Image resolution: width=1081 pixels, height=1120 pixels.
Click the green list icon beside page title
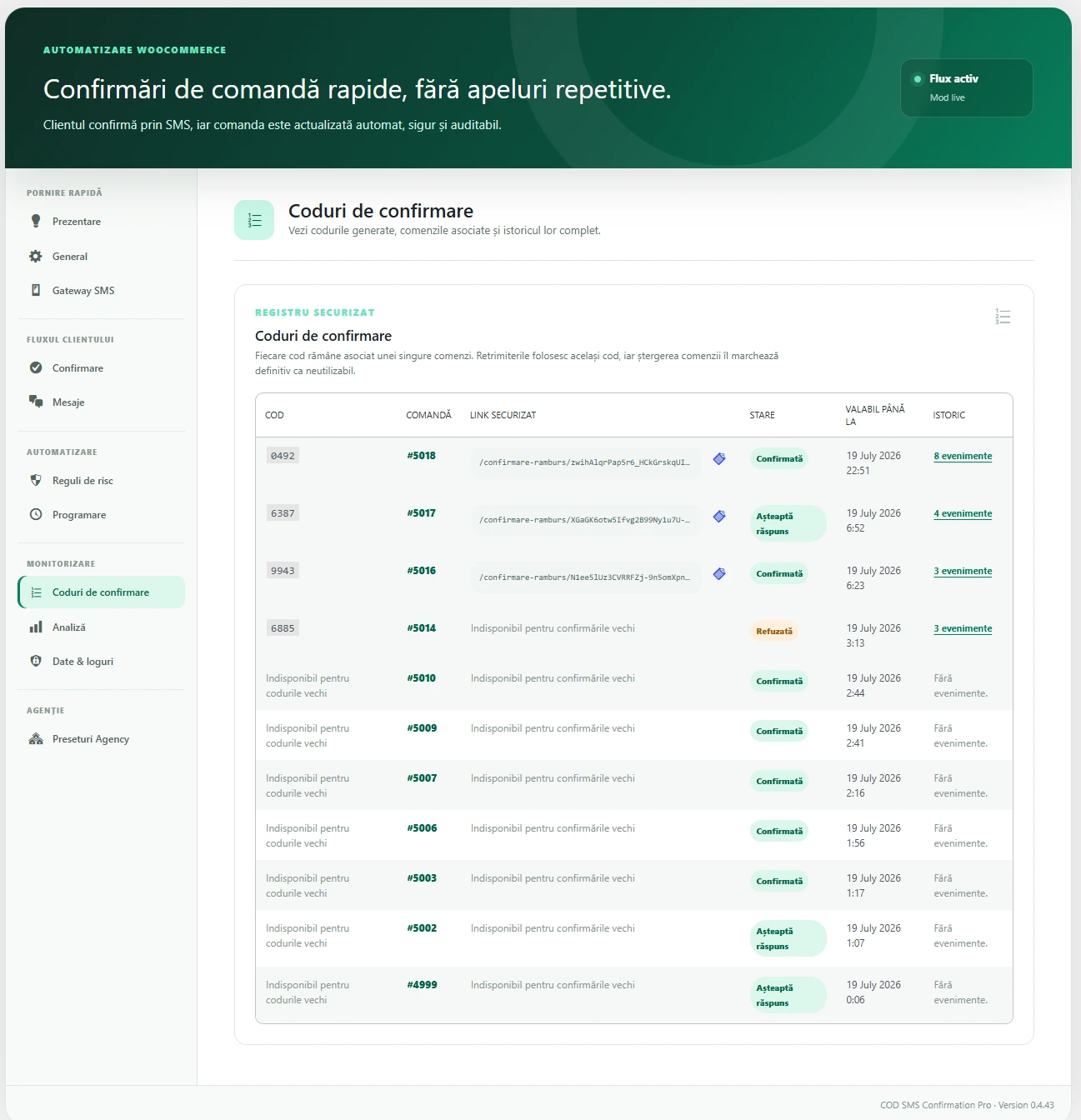254,220
